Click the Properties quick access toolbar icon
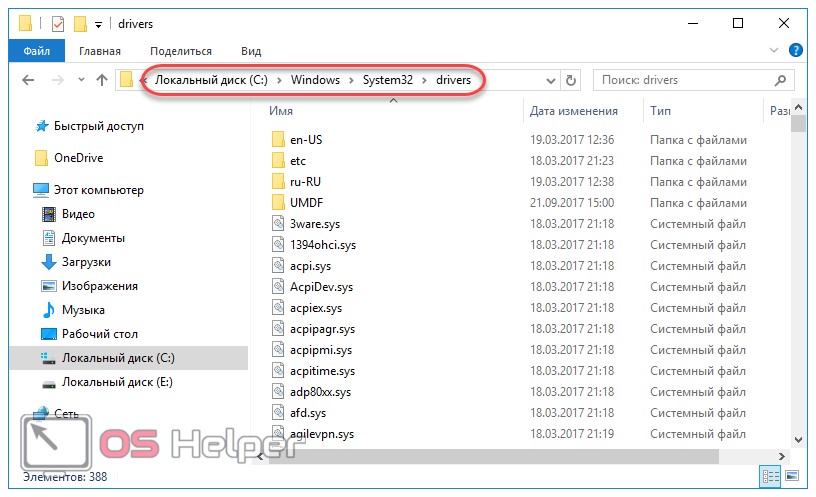The width and height of the screenshot is (816, 497). tap(58, 23)
